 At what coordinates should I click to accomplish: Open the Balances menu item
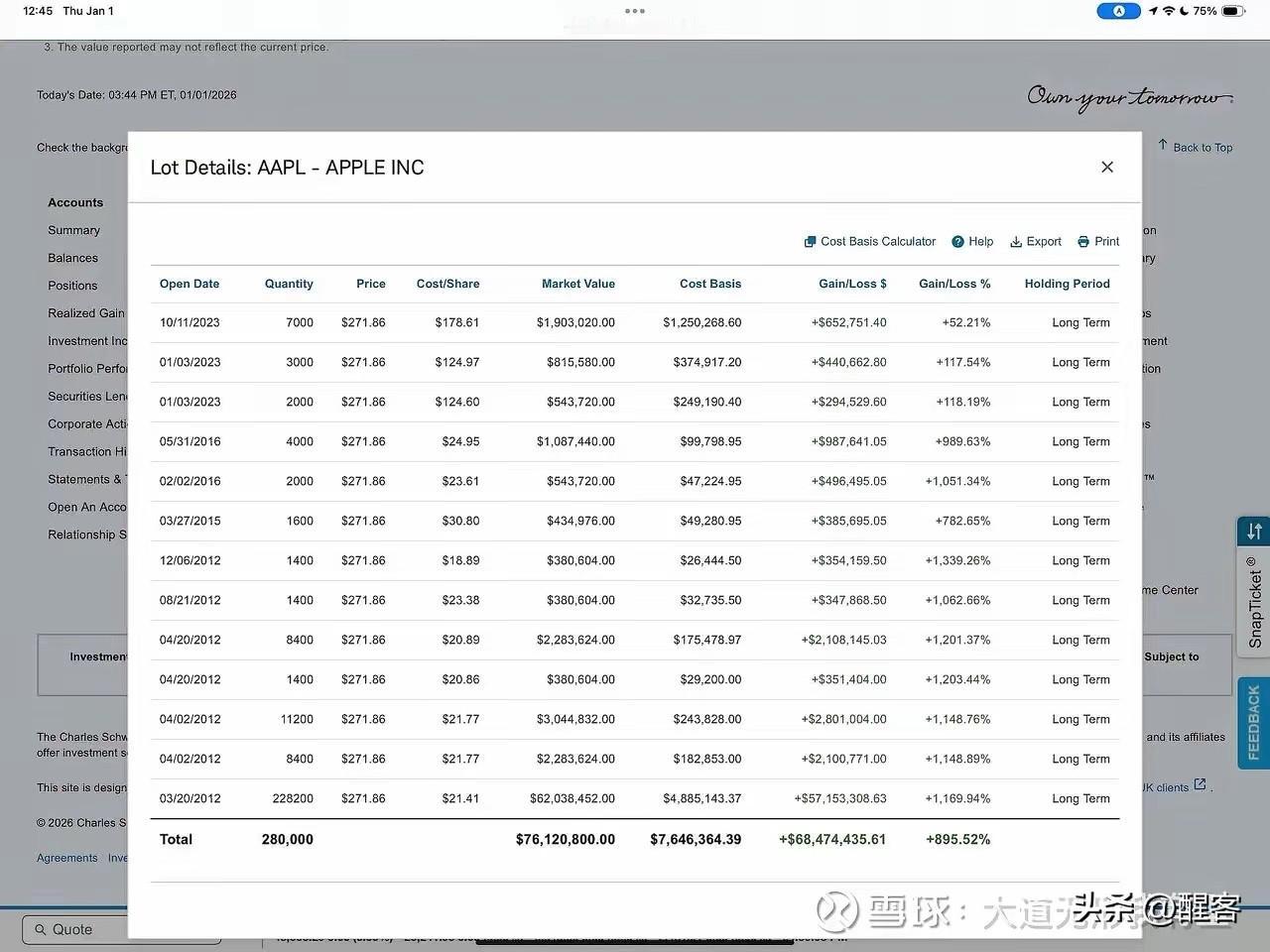73,258
